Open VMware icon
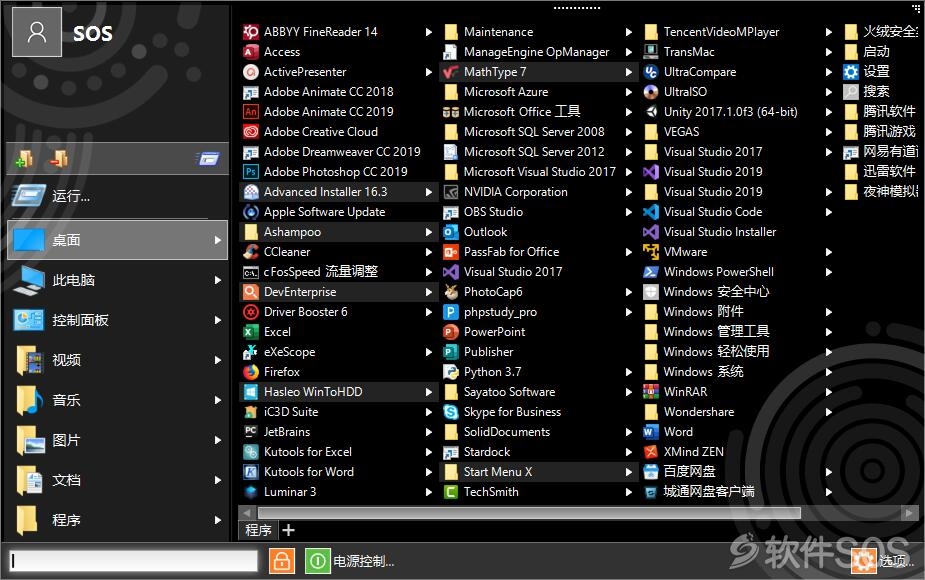925x580 pixels. (x=651, y=252)
